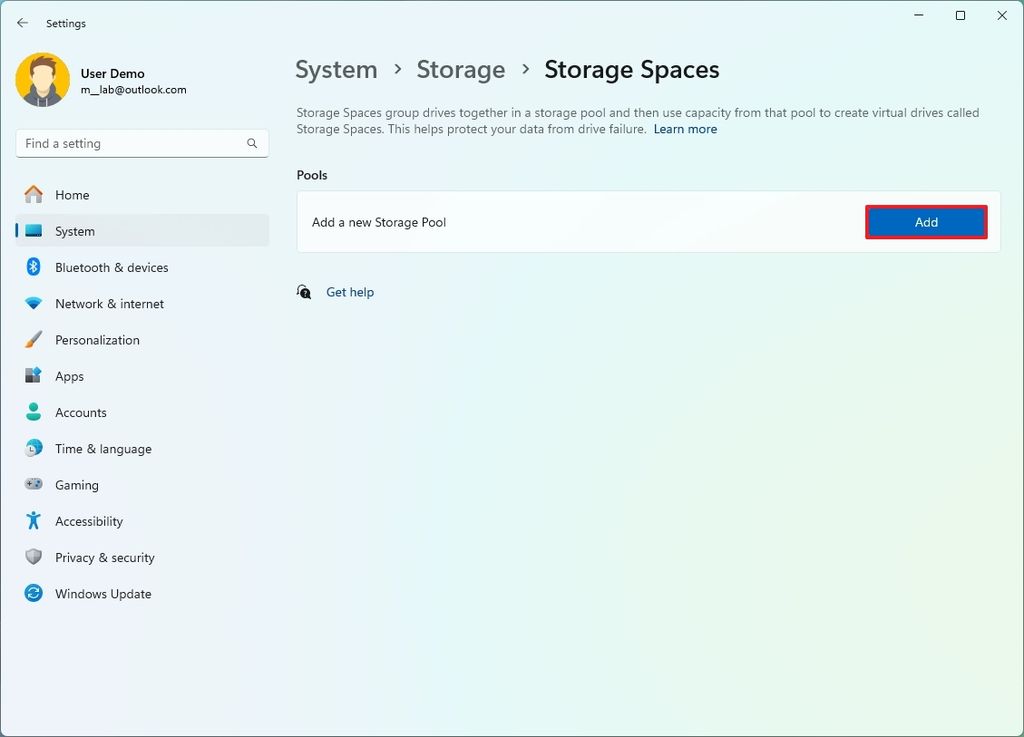Go to Storage breadcrumb item

point(461,70)
